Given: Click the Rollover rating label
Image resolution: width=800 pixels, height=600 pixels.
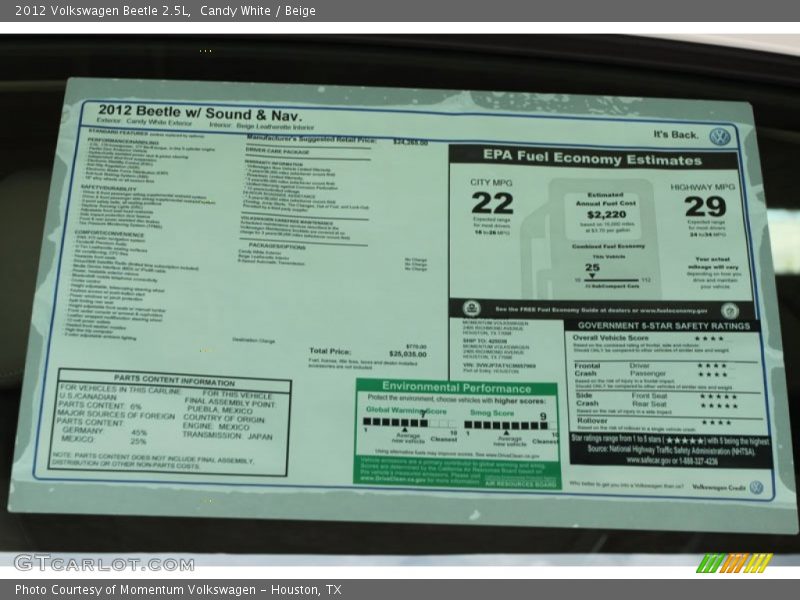Looking at the screenshot, I should pyautogui.click(x=592, y=421).
